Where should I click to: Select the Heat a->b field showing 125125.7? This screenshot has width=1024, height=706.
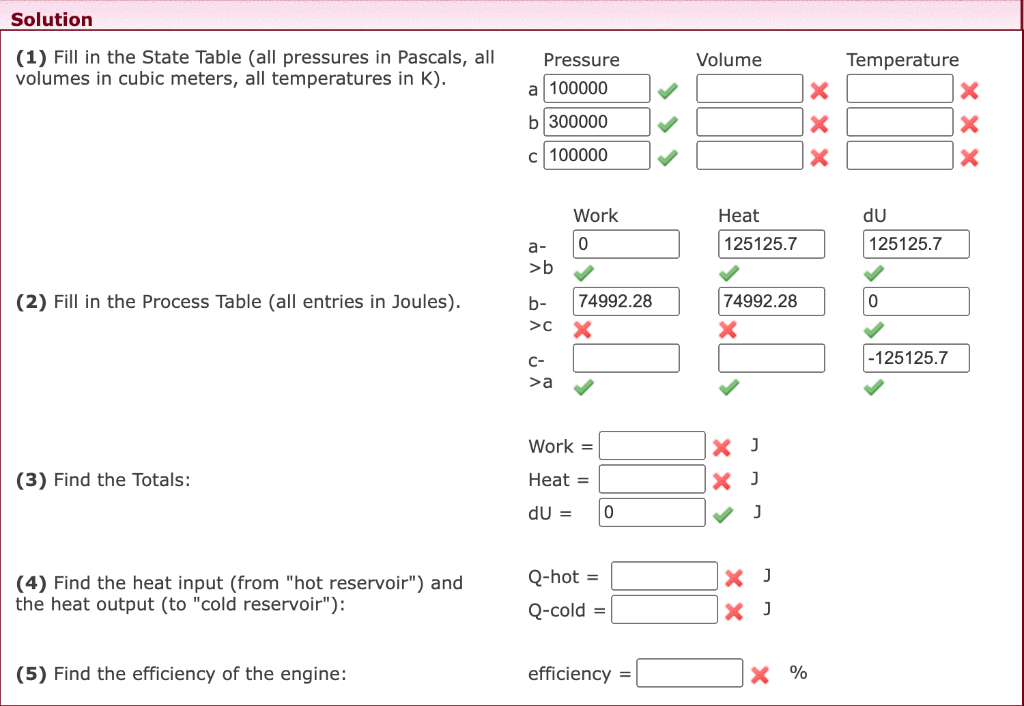tap(770, 244)
